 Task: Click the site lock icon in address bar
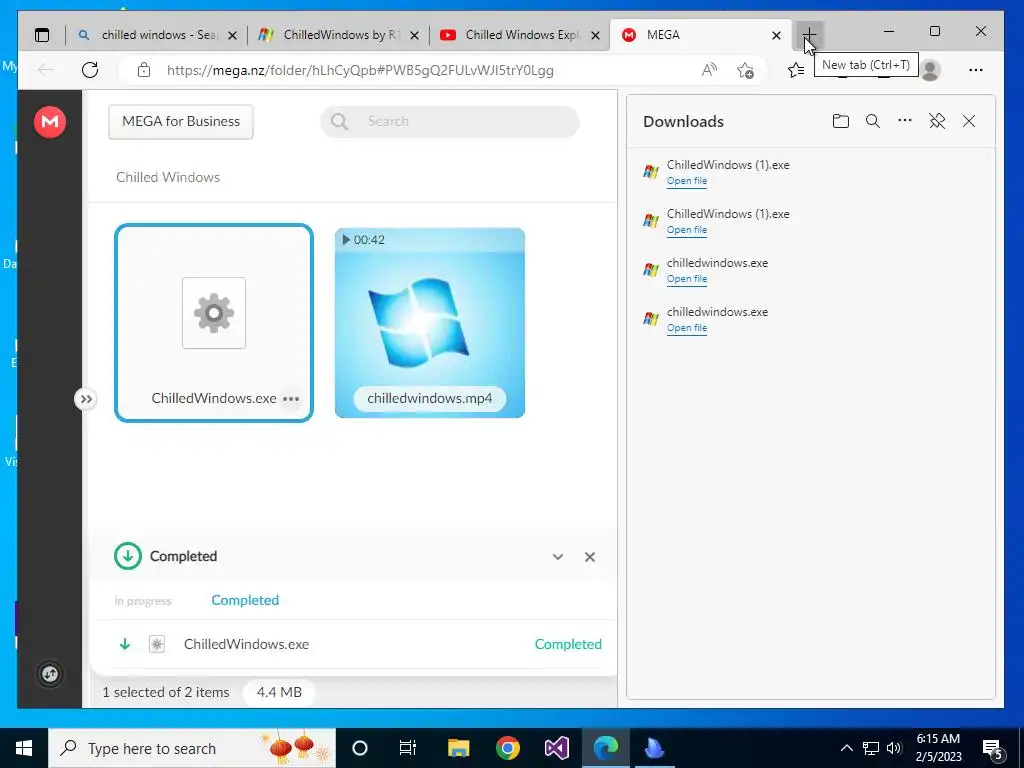tap(144, 70)
